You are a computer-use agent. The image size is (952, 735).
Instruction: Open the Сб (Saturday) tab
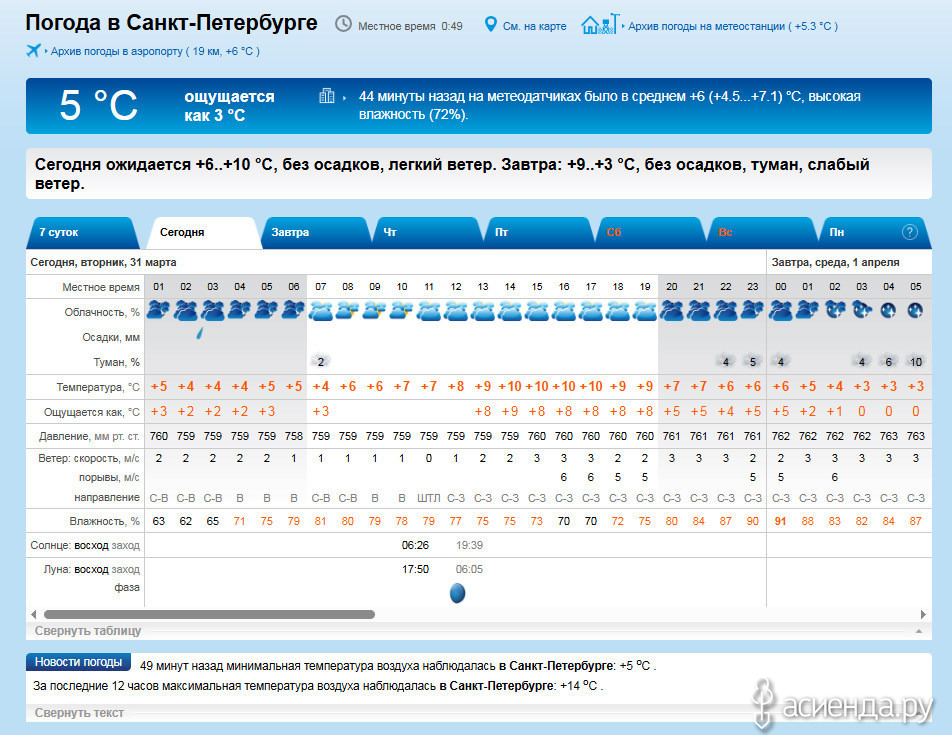pos(614,232)
